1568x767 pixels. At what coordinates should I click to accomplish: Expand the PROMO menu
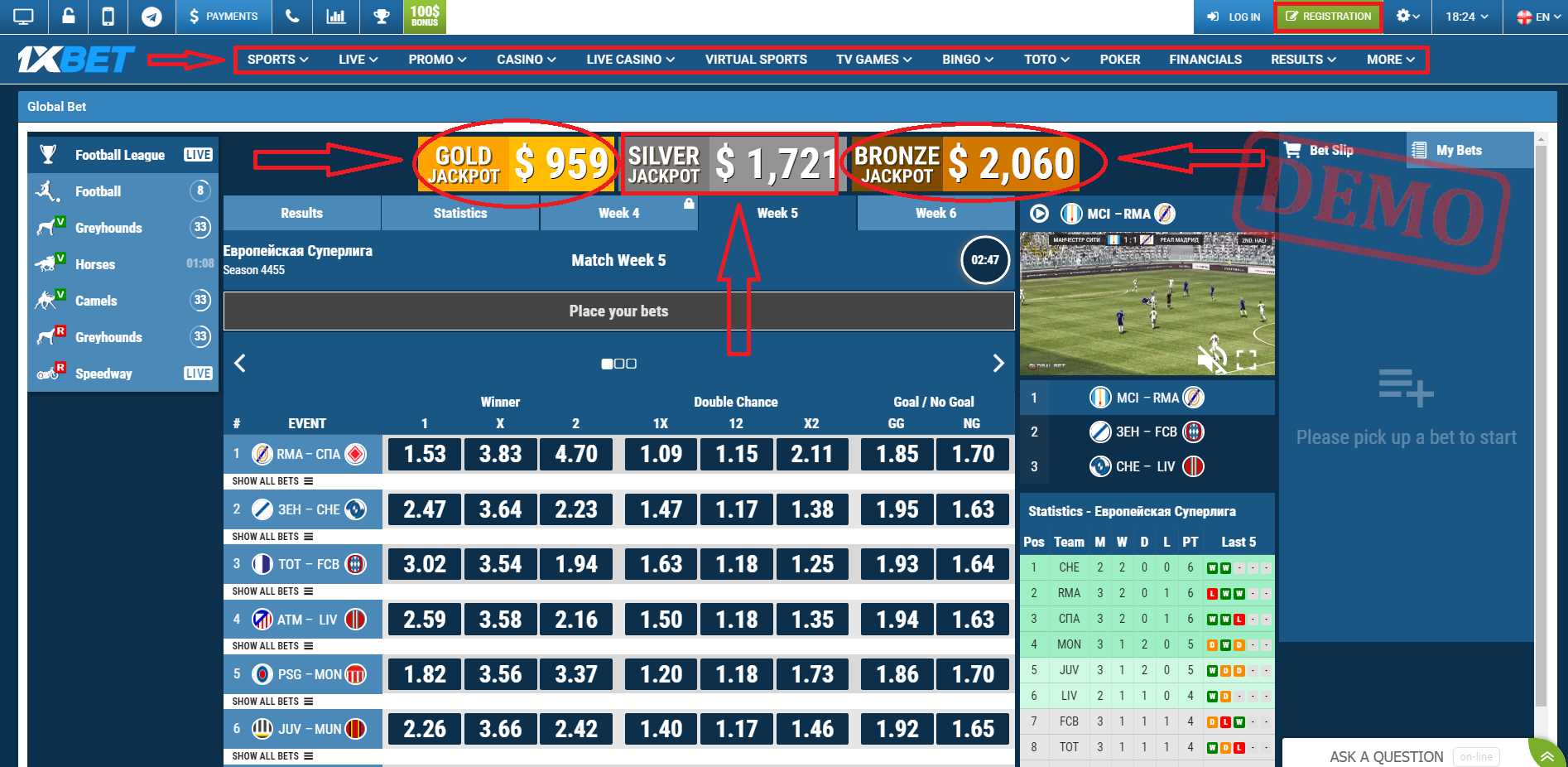437,60
